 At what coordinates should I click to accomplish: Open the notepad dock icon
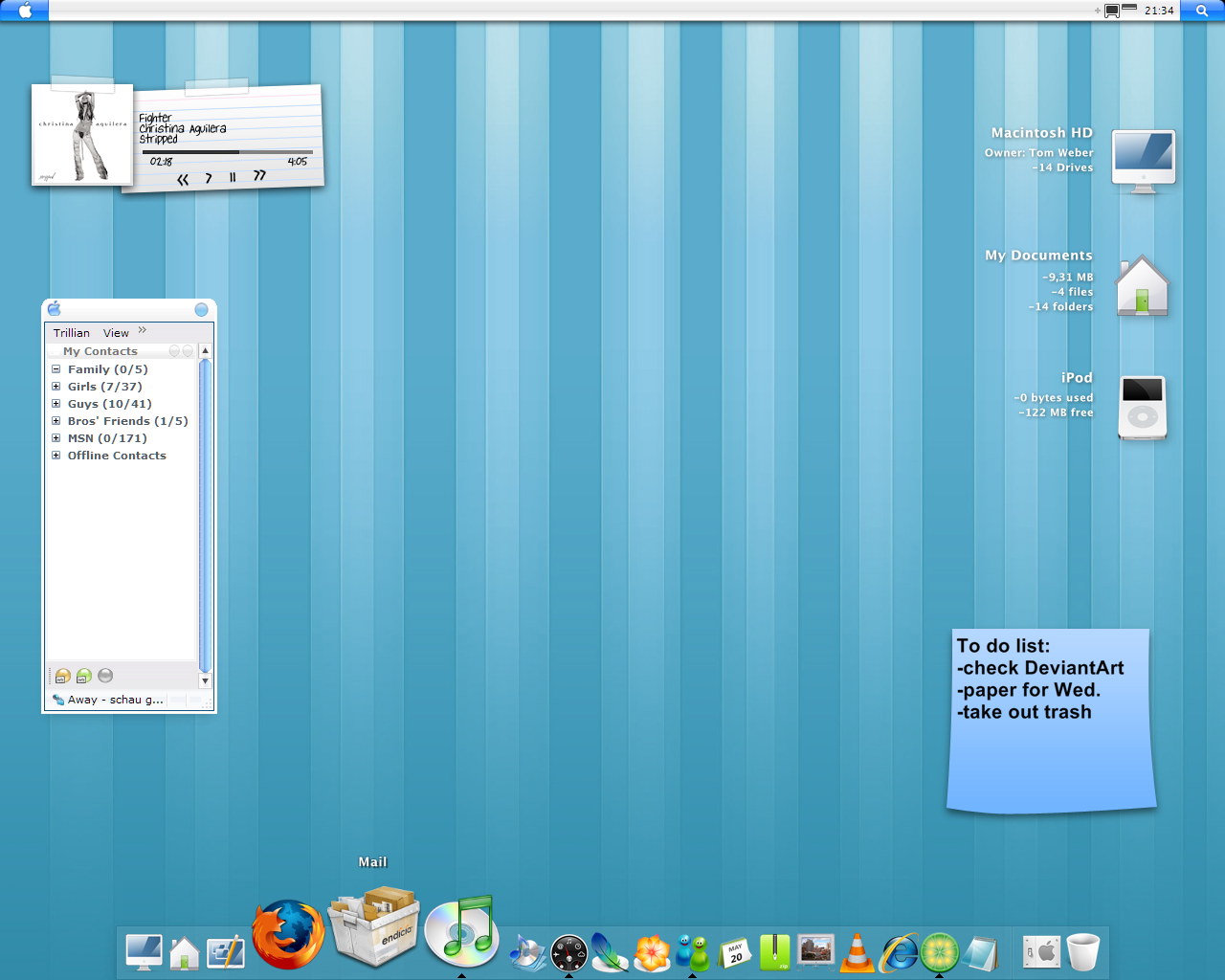click(x=981, y=953)
